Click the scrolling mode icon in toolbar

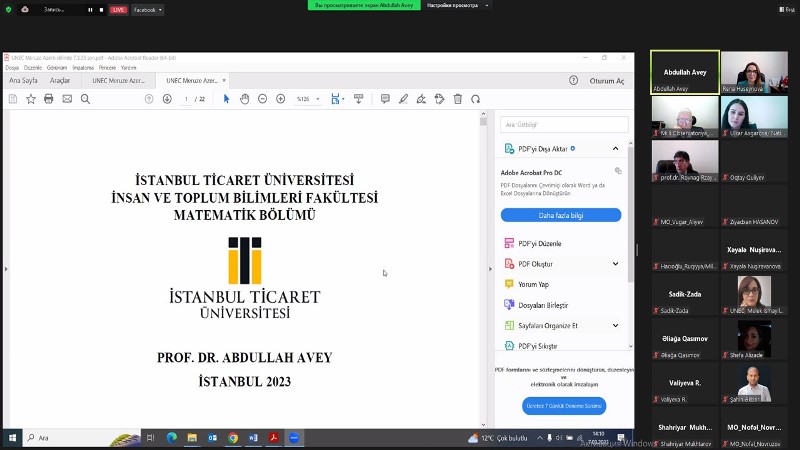click(x=359, y=99)
